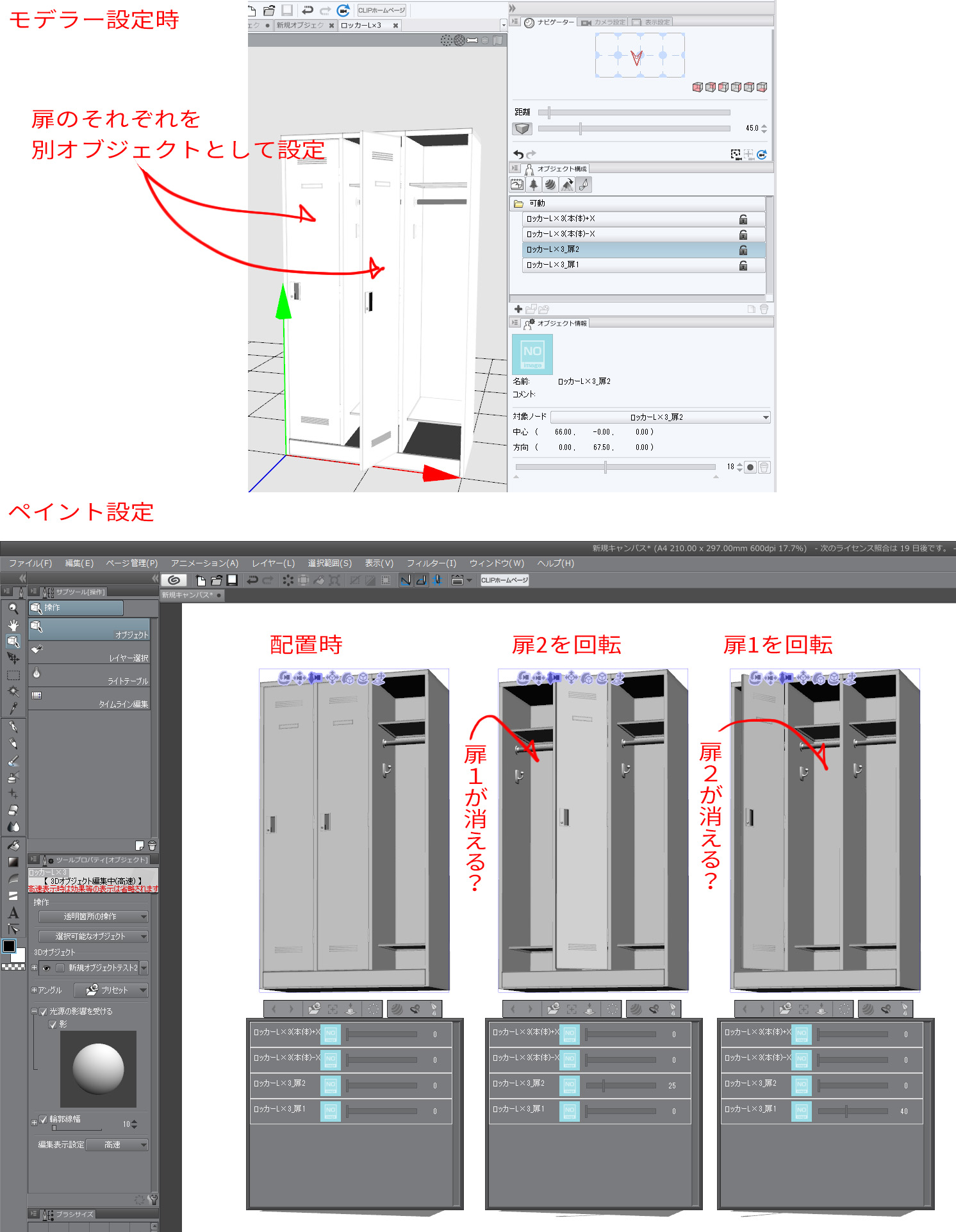Click the NO image thumbnail in Object Info
The height and width of the screenshot is (1232, 956).
pos(532,354)
